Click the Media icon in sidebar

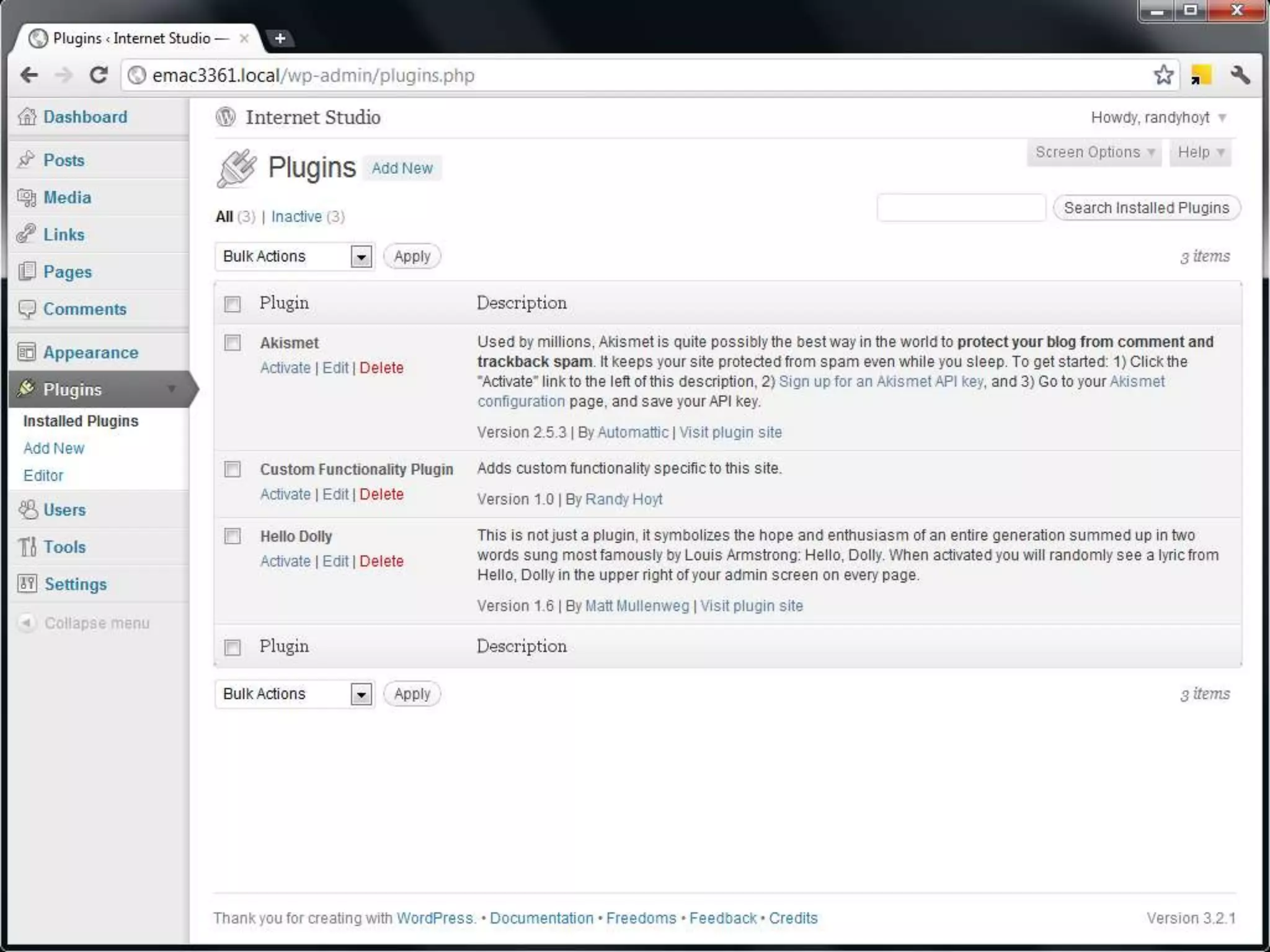click(x=27, y=197)
